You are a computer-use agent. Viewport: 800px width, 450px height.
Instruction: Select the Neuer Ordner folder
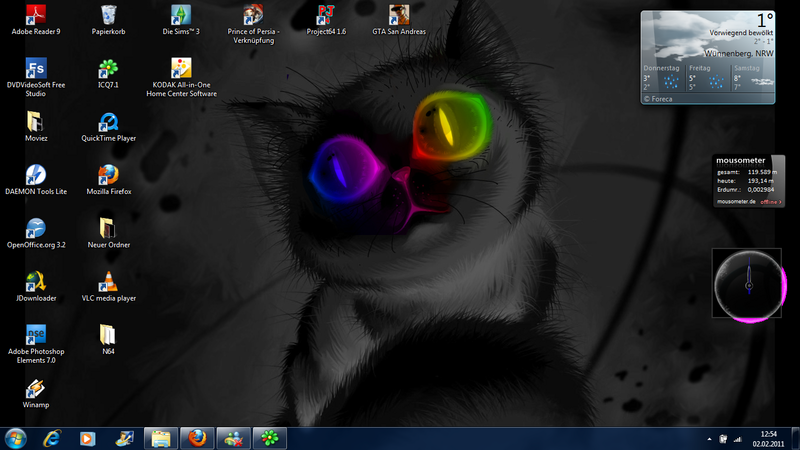[x=108, y=233]
